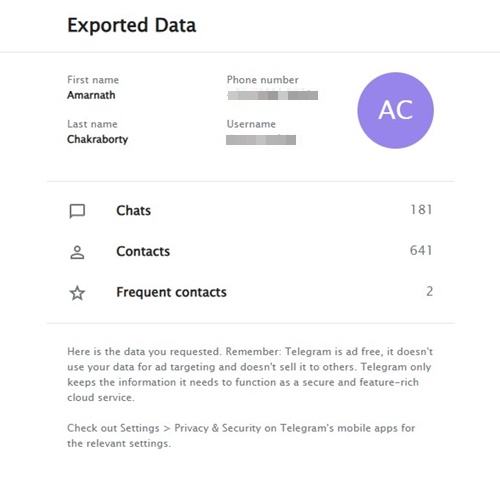Click the Last name label
500x496 pixels.
[92, 124]
